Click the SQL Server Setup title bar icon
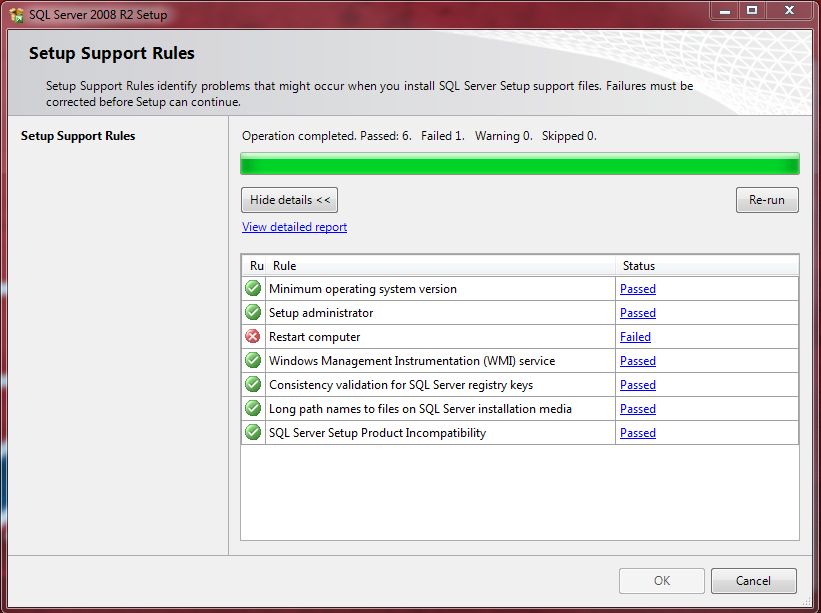This screenshot has height=613, width=821. [x=16, y=15]
